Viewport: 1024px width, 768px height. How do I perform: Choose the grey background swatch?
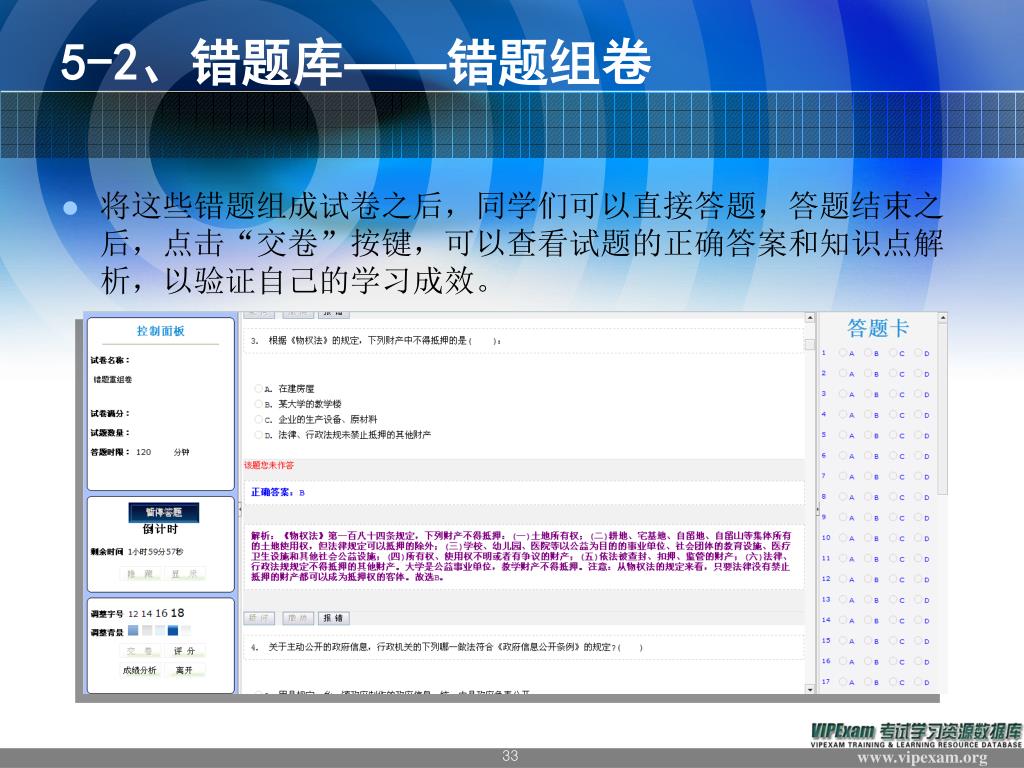[x=147, y=630]
